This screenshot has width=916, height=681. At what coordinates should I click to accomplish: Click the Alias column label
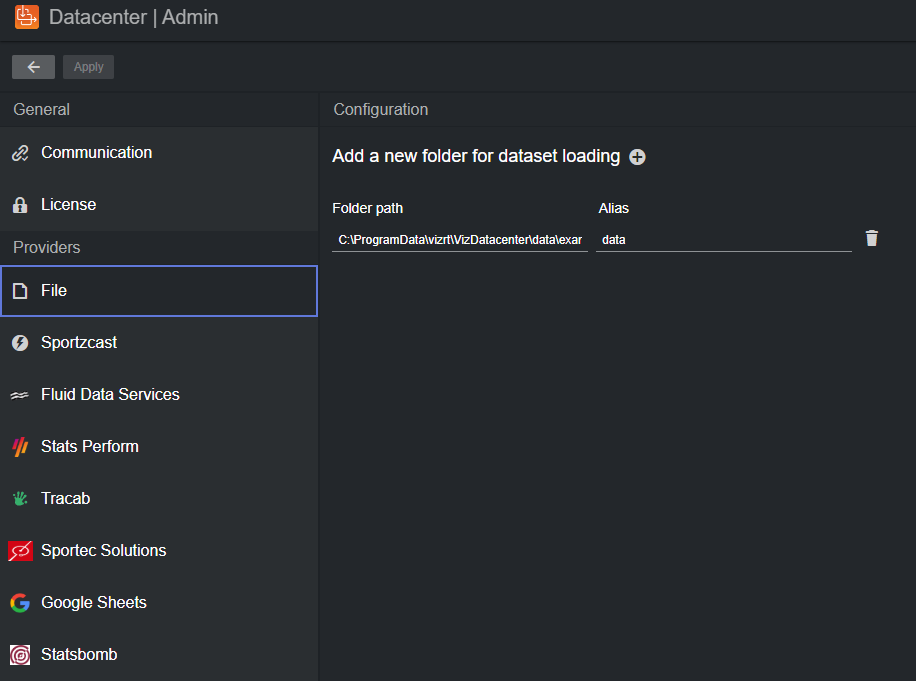click(613, 209)
